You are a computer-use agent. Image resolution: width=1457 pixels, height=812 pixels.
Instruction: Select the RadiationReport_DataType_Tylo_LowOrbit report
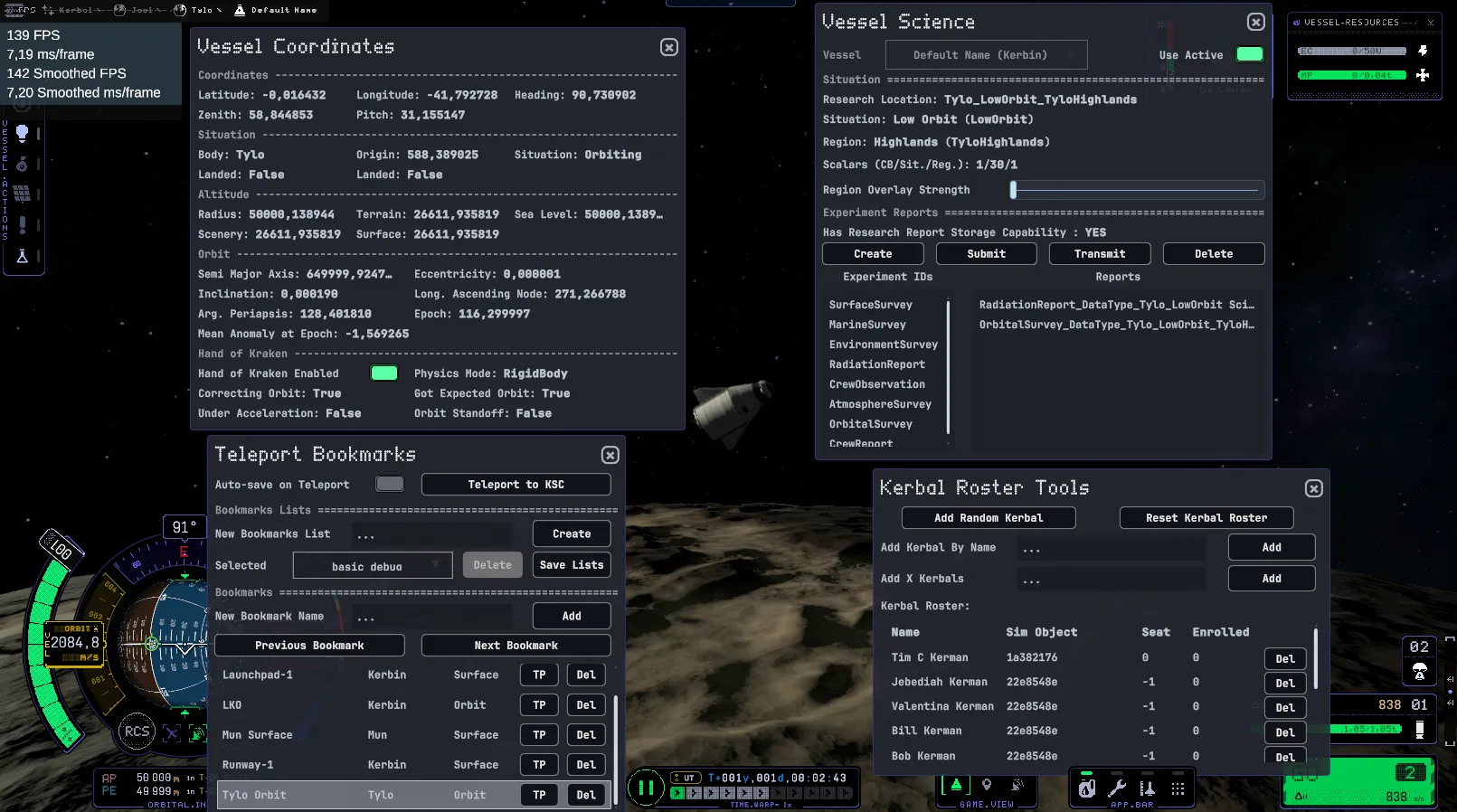tap(1117, 305)
